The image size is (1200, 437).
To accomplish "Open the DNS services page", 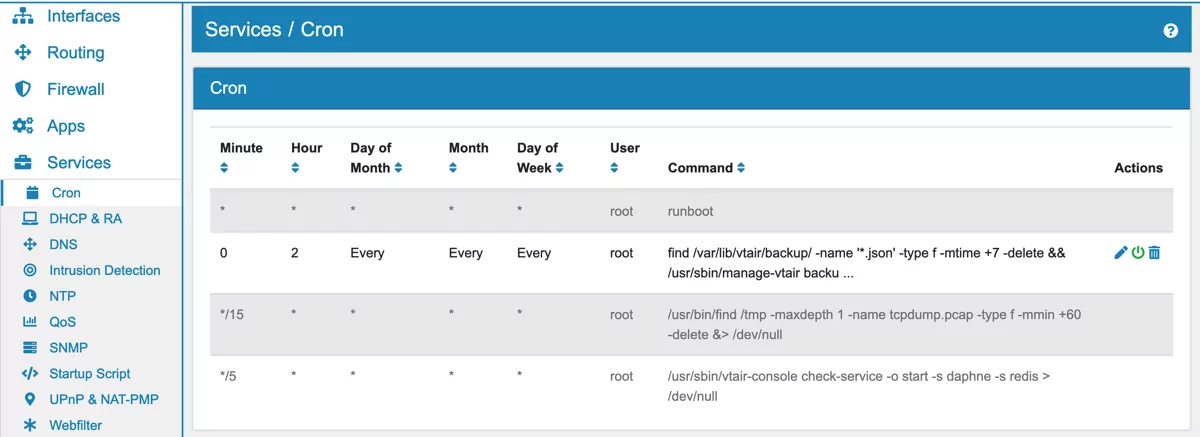I will (x=63, y=244).
